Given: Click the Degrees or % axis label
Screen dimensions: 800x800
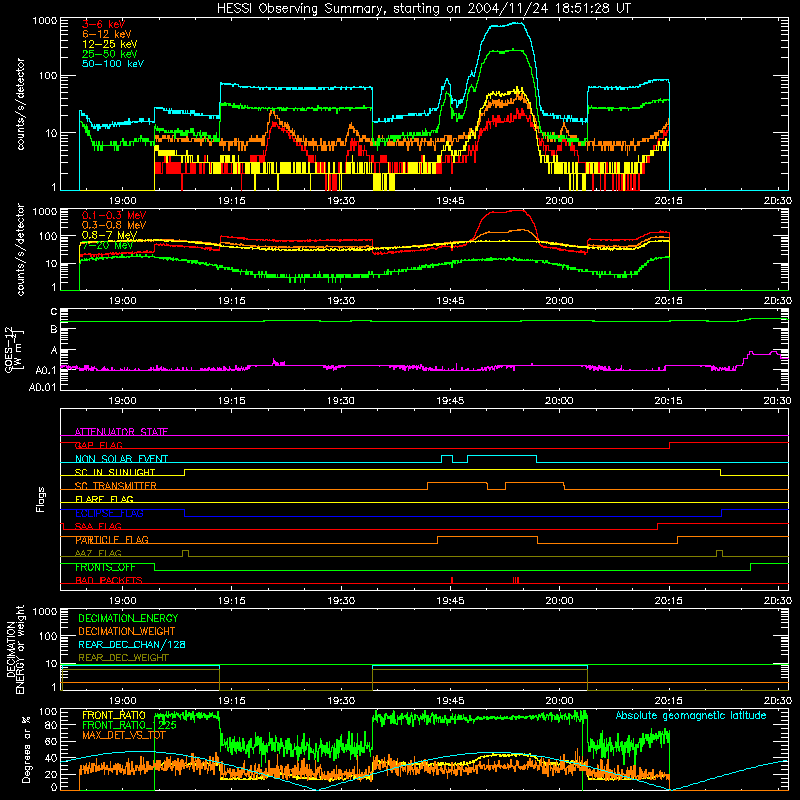Looking at the screenshot, I should (26, 749).
